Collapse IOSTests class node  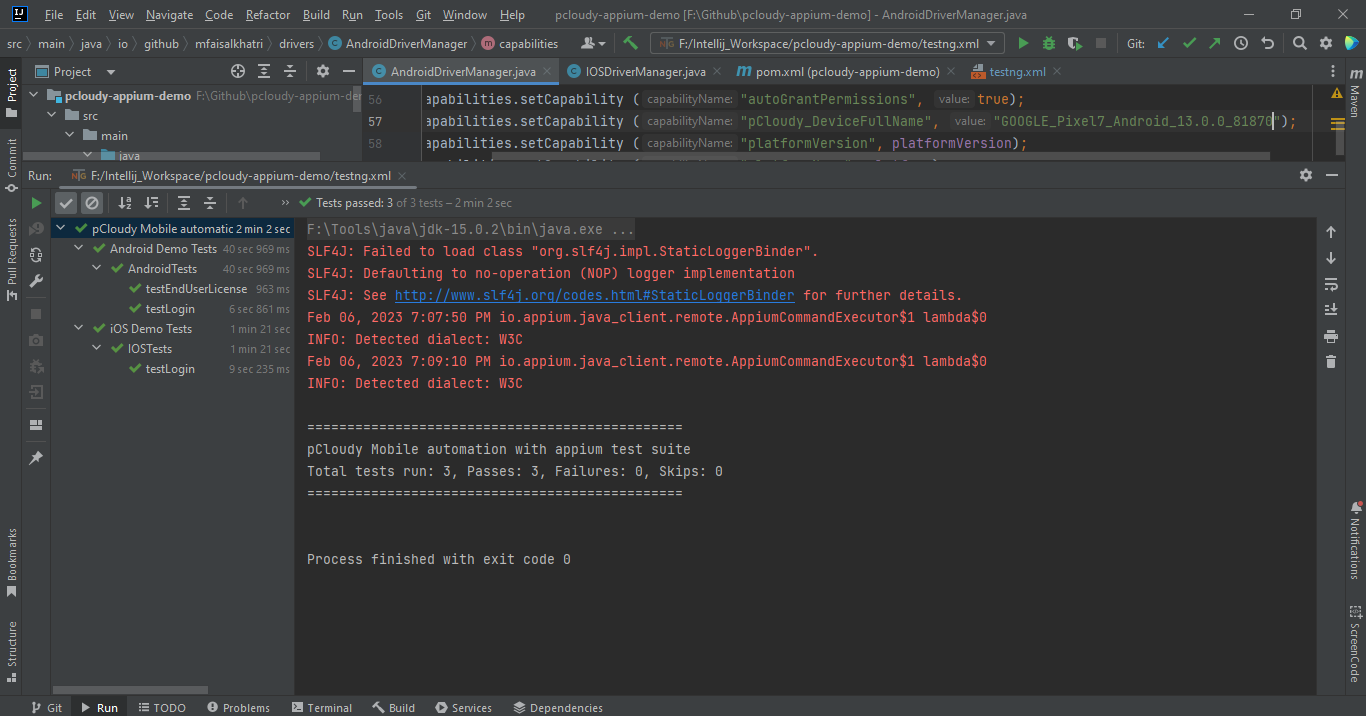(x=97, y=349)
